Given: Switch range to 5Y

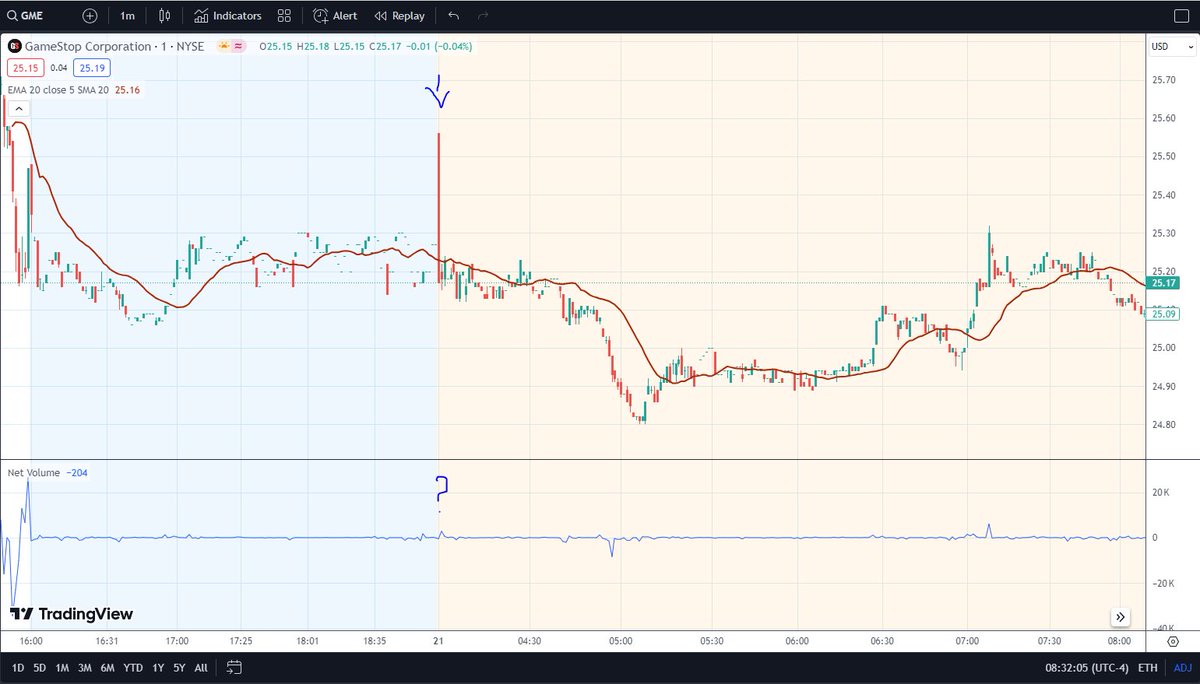Looking at the screenshot, I should (178, 667).
